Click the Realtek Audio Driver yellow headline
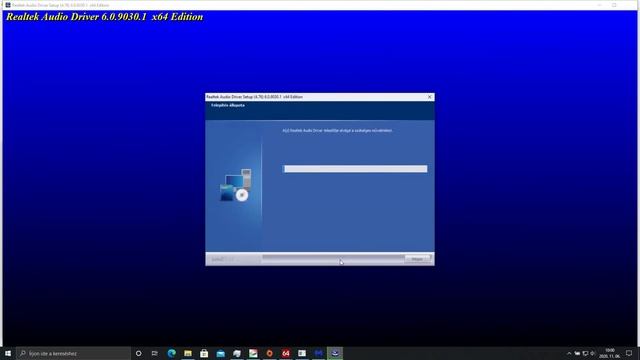640x360 pixels. (x=104, y=17)
